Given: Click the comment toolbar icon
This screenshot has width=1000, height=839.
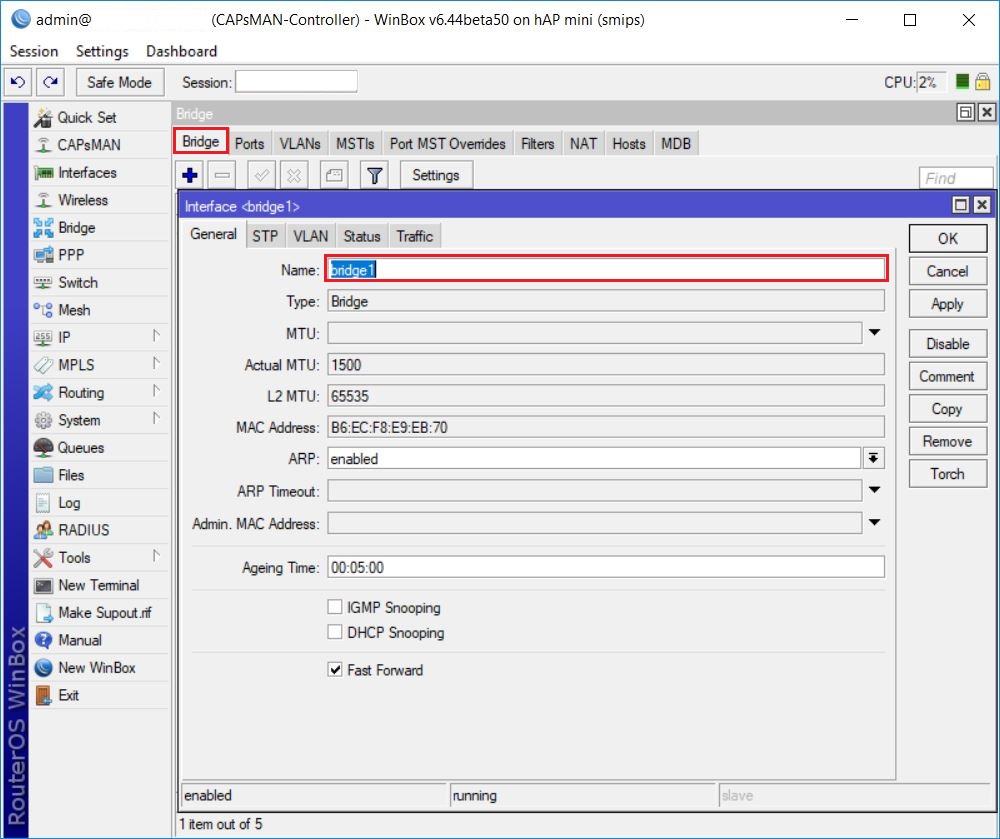Looking at the screenshot, I should point(334,175).
